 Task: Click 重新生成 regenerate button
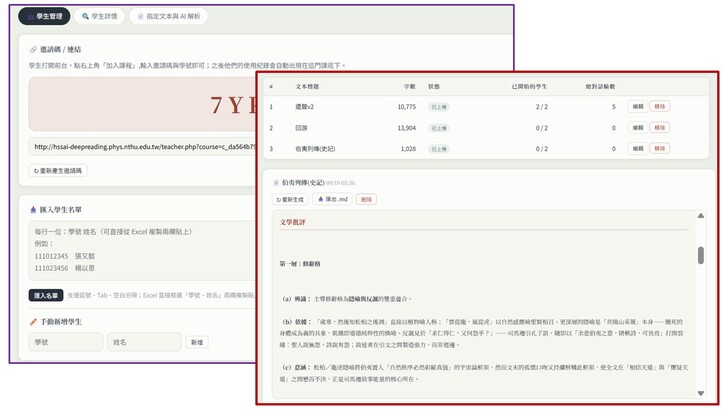(x=290, y=199)
